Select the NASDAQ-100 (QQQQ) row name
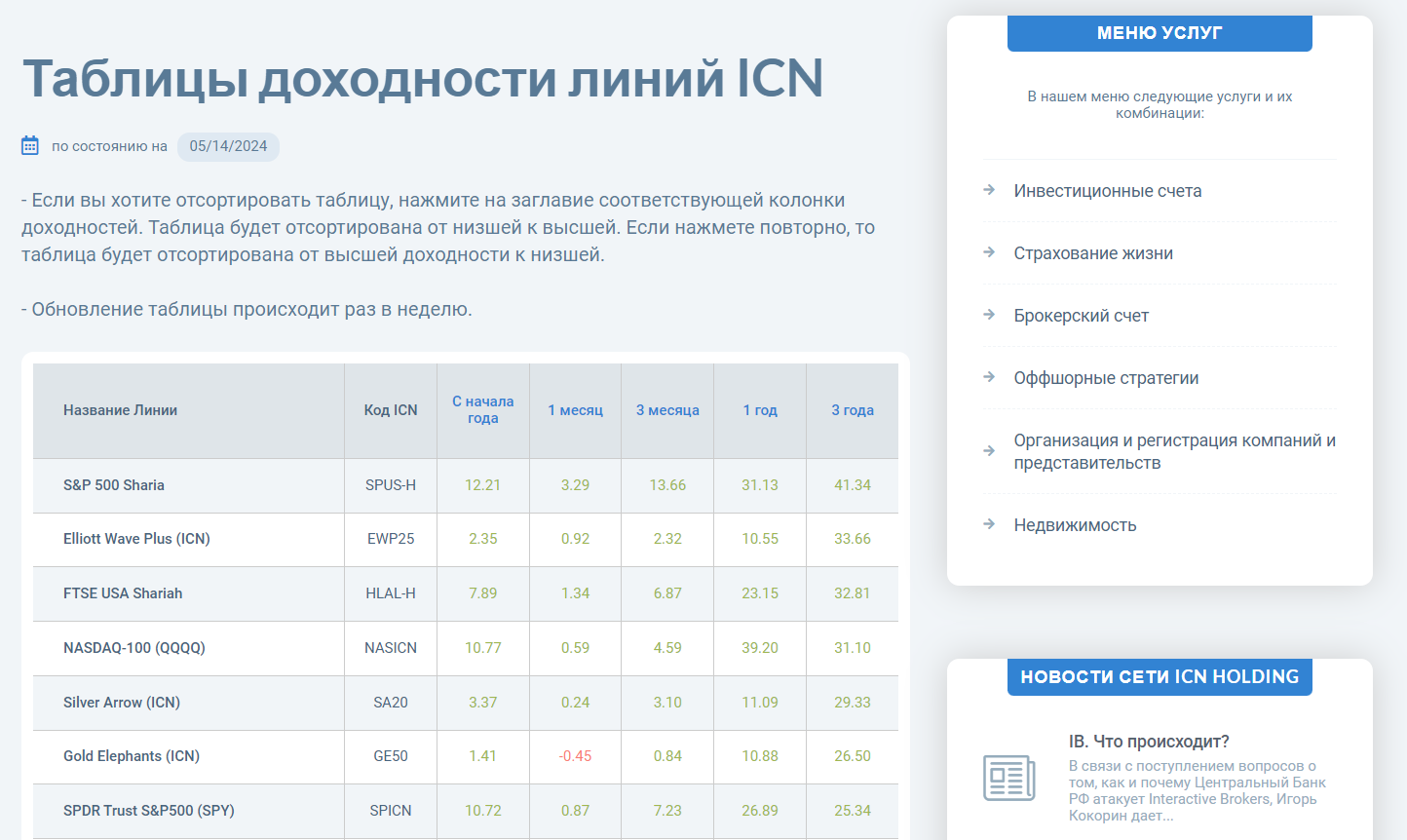This screenshot has width=1407, height=840. (134, 648)
